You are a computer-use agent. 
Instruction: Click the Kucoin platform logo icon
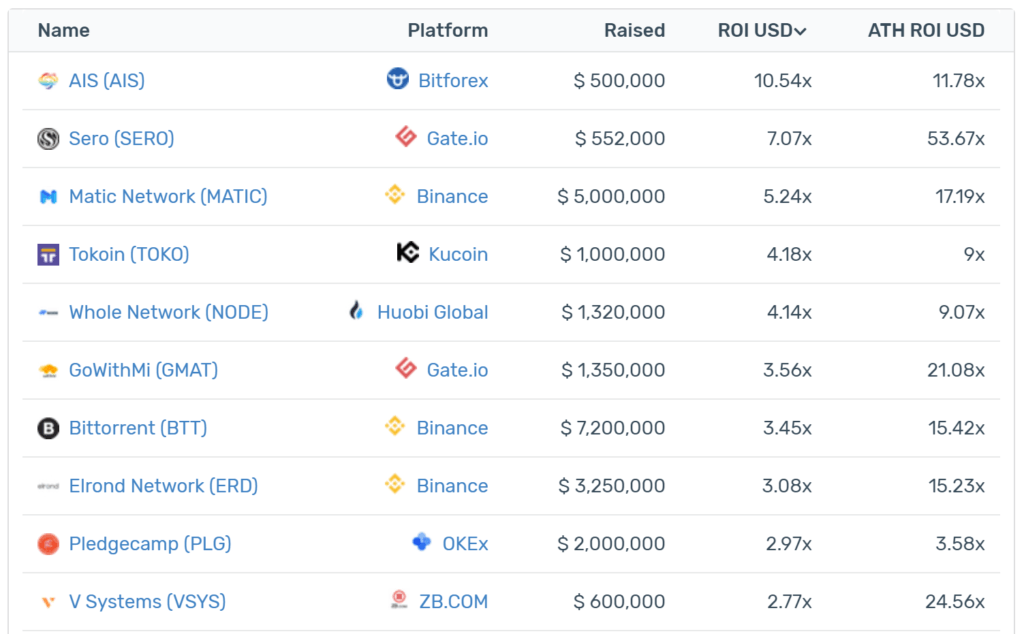click(x=408, y=252)
